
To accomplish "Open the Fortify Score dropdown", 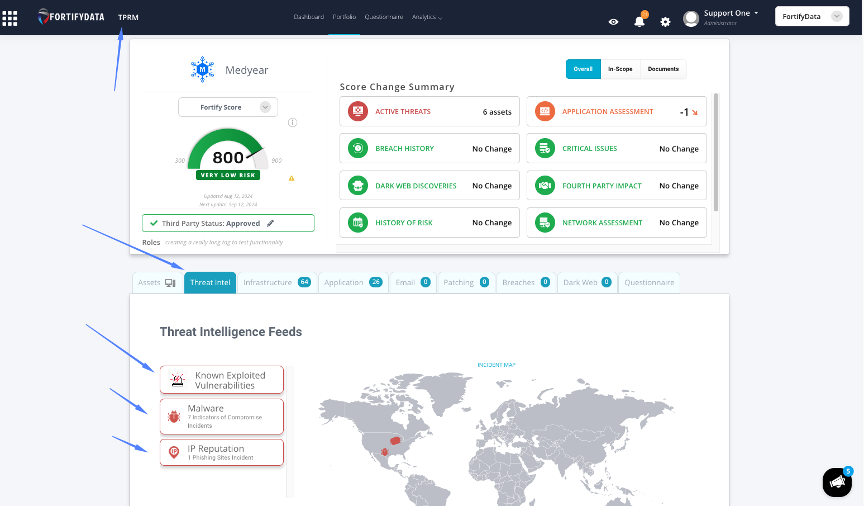I will [x=228, y=107].
